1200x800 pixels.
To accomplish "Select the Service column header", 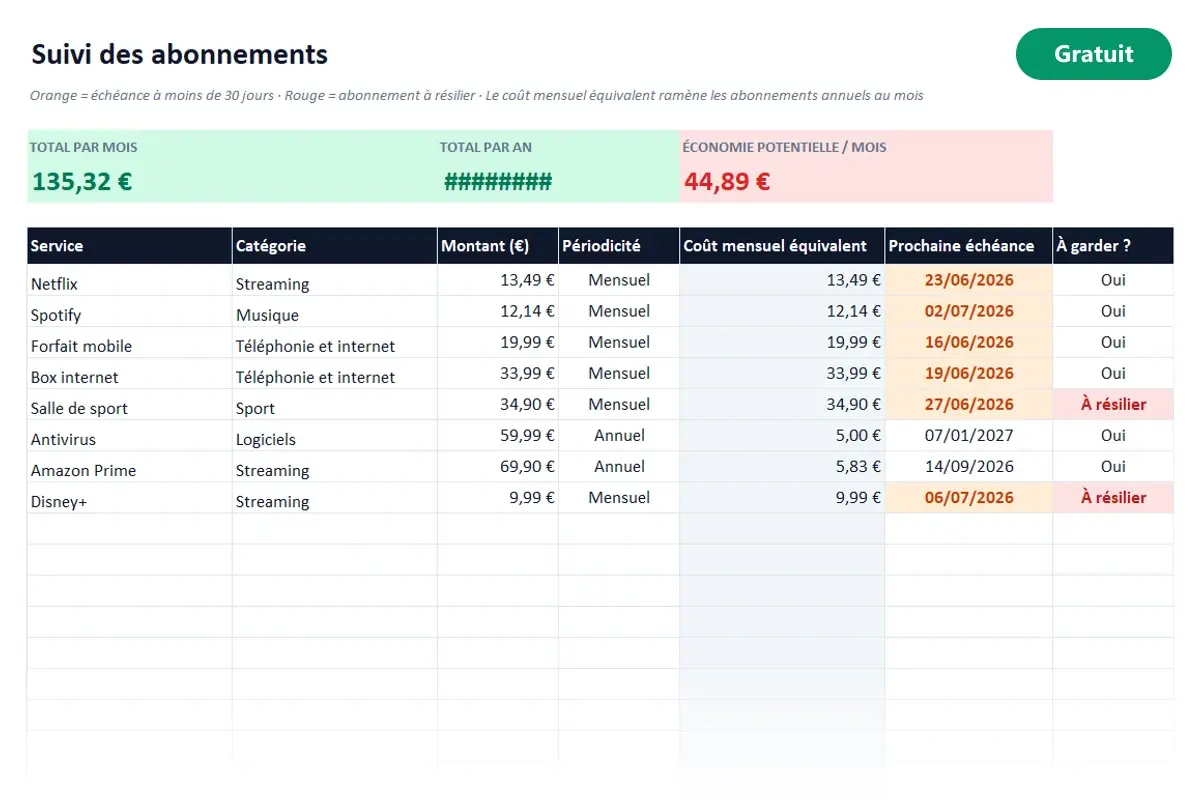I will click(130, 246).
